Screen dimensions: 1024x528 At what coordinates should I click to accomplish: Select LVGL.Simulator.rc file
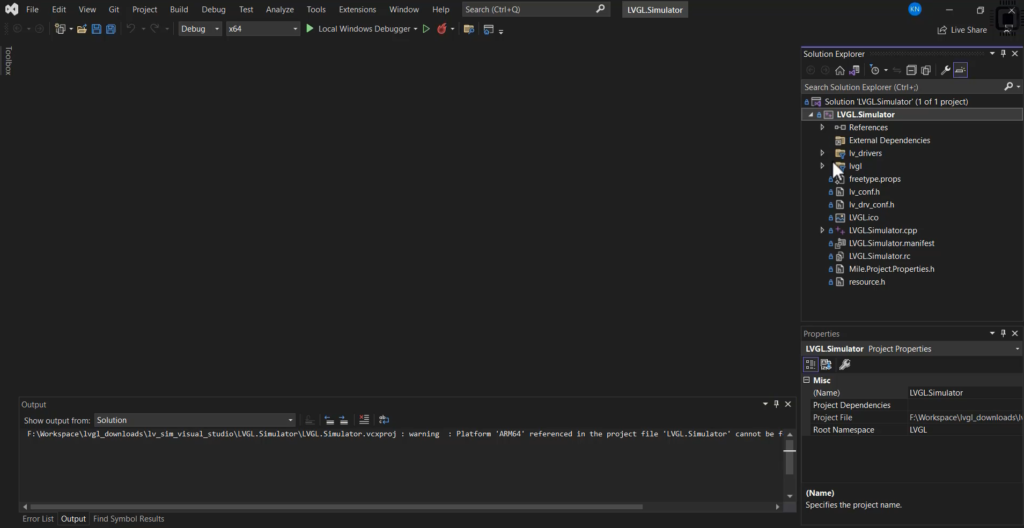pyautogui.click(x=879, y=256)
